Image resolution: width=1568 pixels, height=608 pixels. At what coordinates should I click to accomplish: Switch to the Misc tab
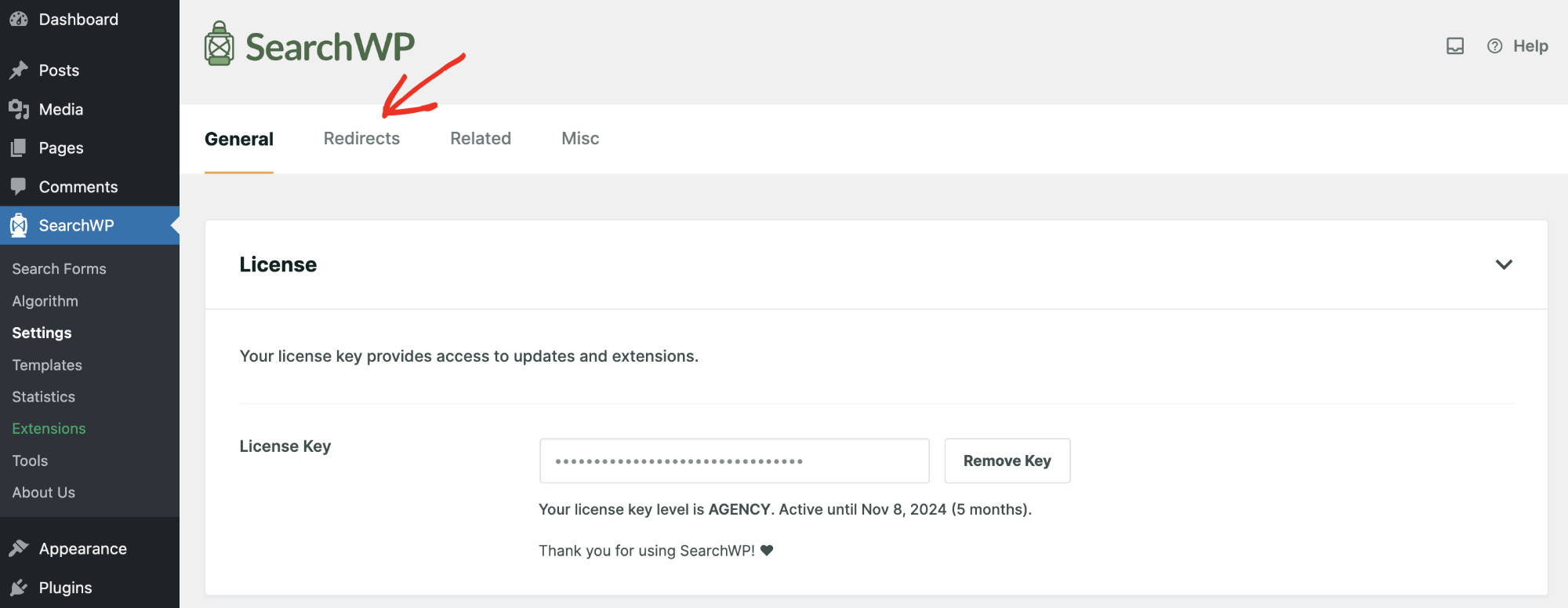[580, 138]
